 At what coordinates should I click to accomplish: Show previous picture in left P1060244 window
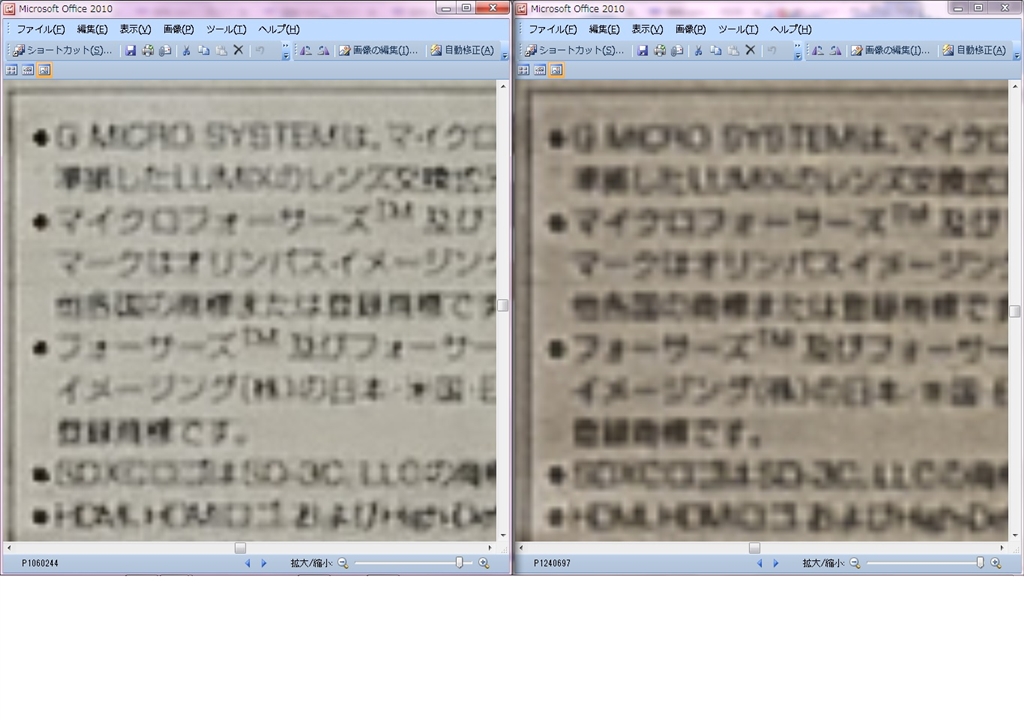[x=248, y=563]
